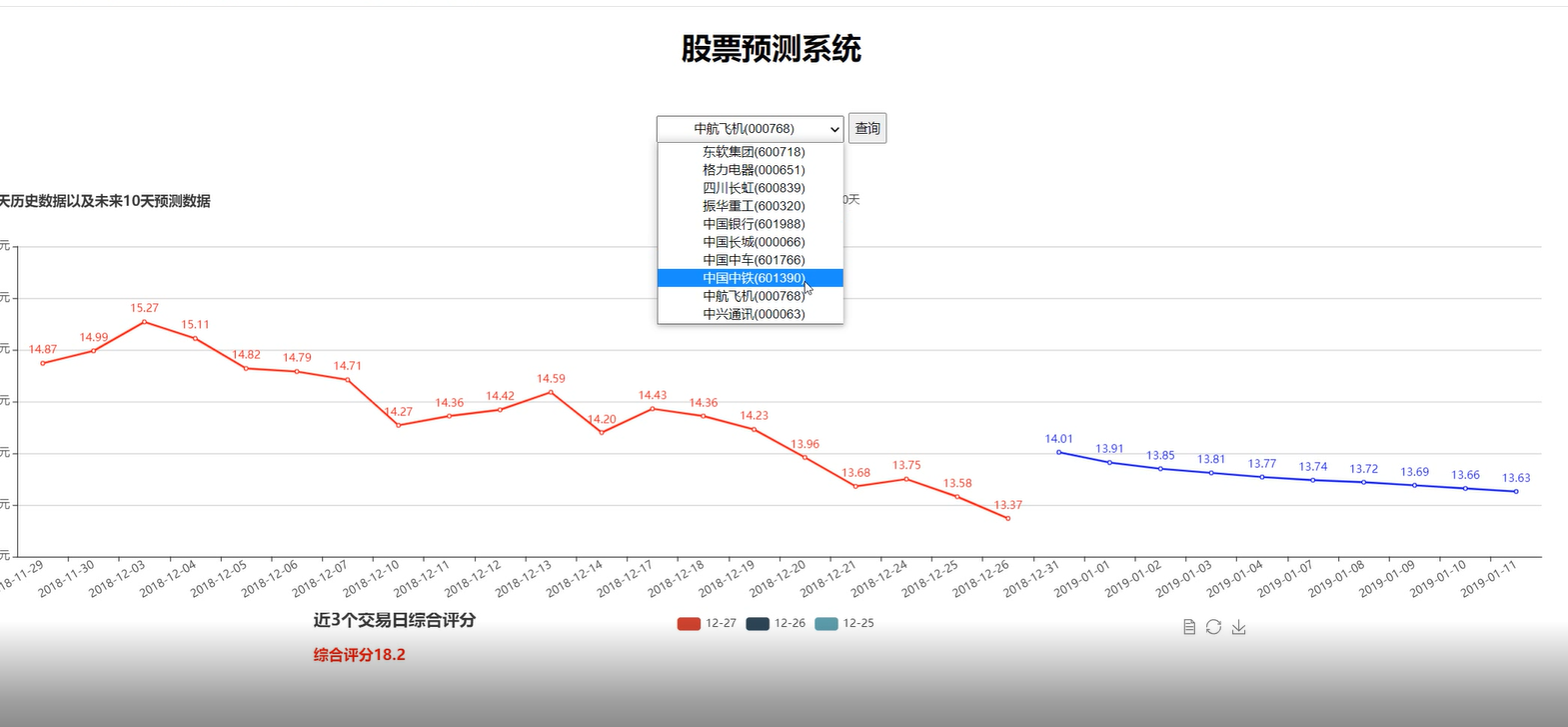Click the 13.75 data point

pyautogui.click(x=906, y=479)
